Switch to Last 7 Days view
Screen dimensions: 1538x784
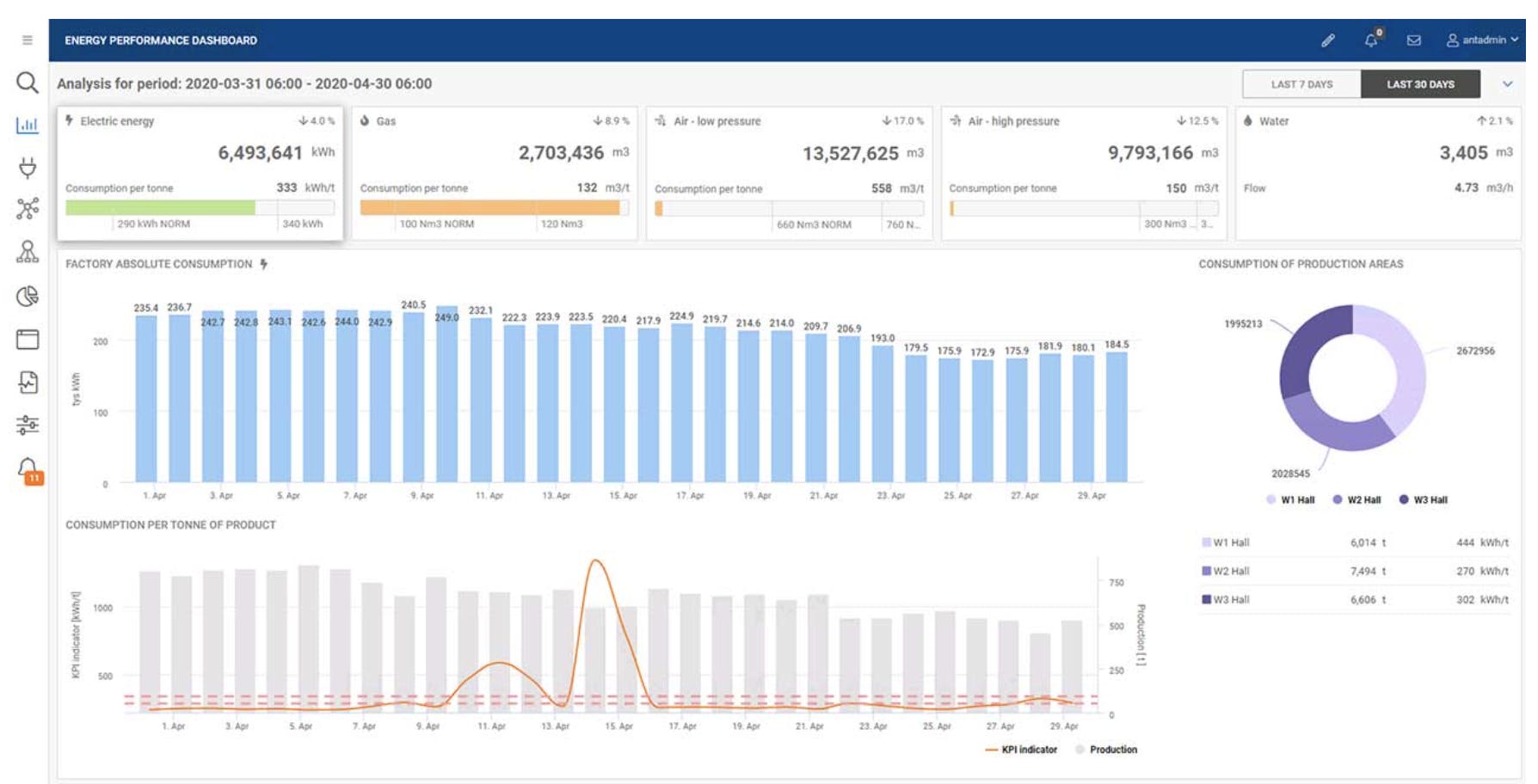[x=1301, y=84]
